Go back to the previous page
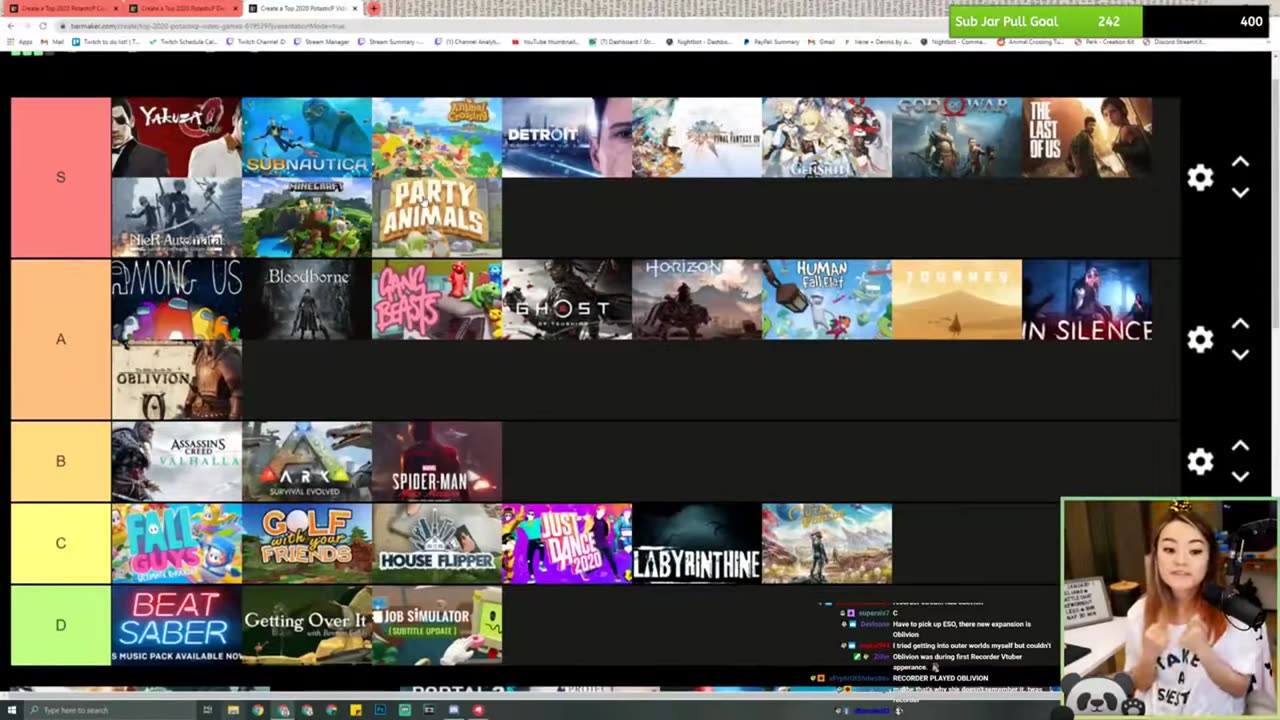 (x=12, y=25)
